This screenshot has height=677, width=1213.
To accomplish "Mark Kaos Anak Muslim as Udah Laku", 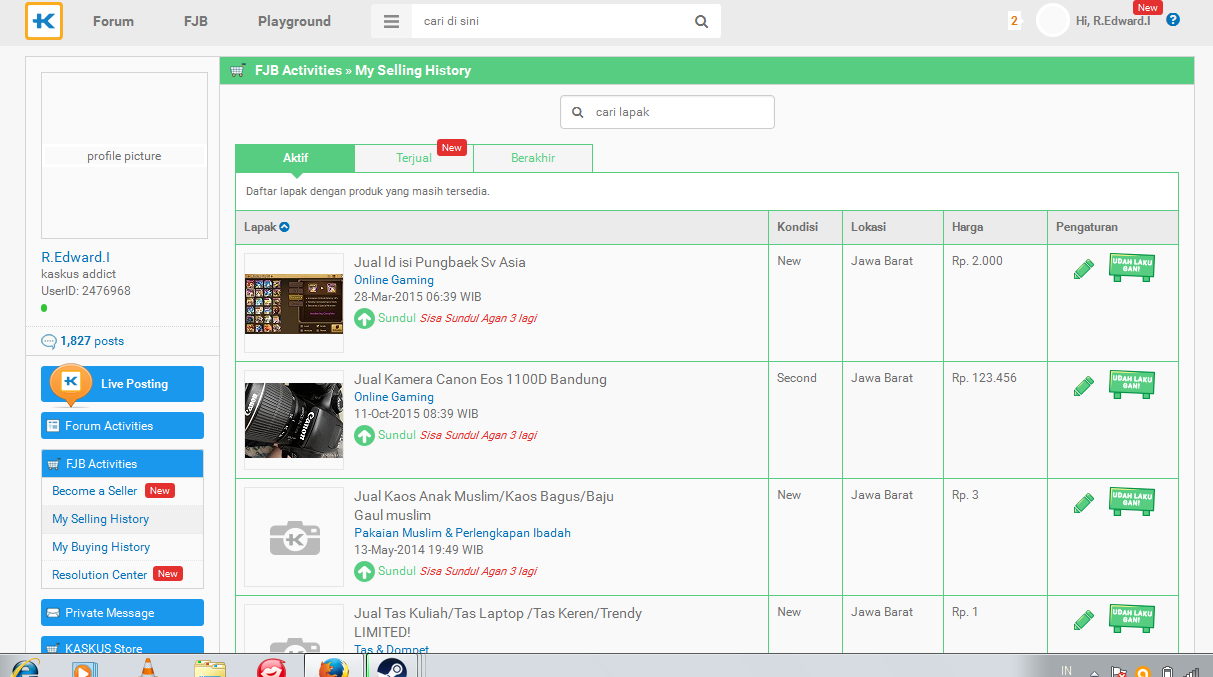I will click(x=1132, y=502).
